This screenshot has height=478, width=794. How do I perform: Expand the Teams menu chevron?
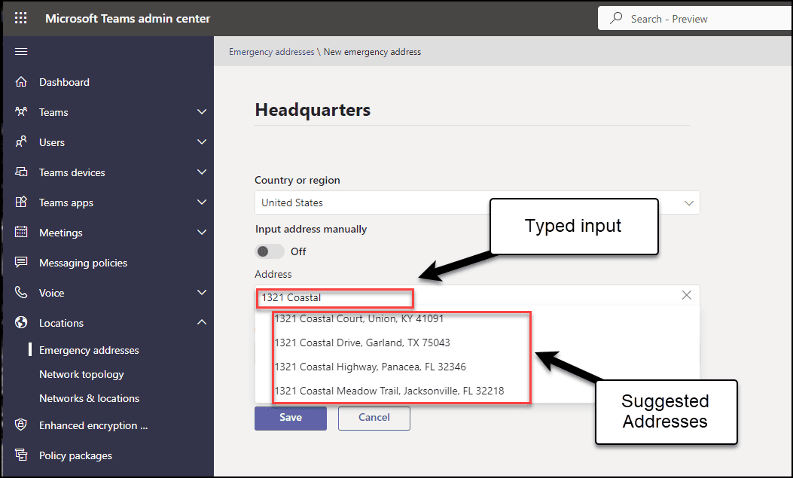[x=202, y=112]
